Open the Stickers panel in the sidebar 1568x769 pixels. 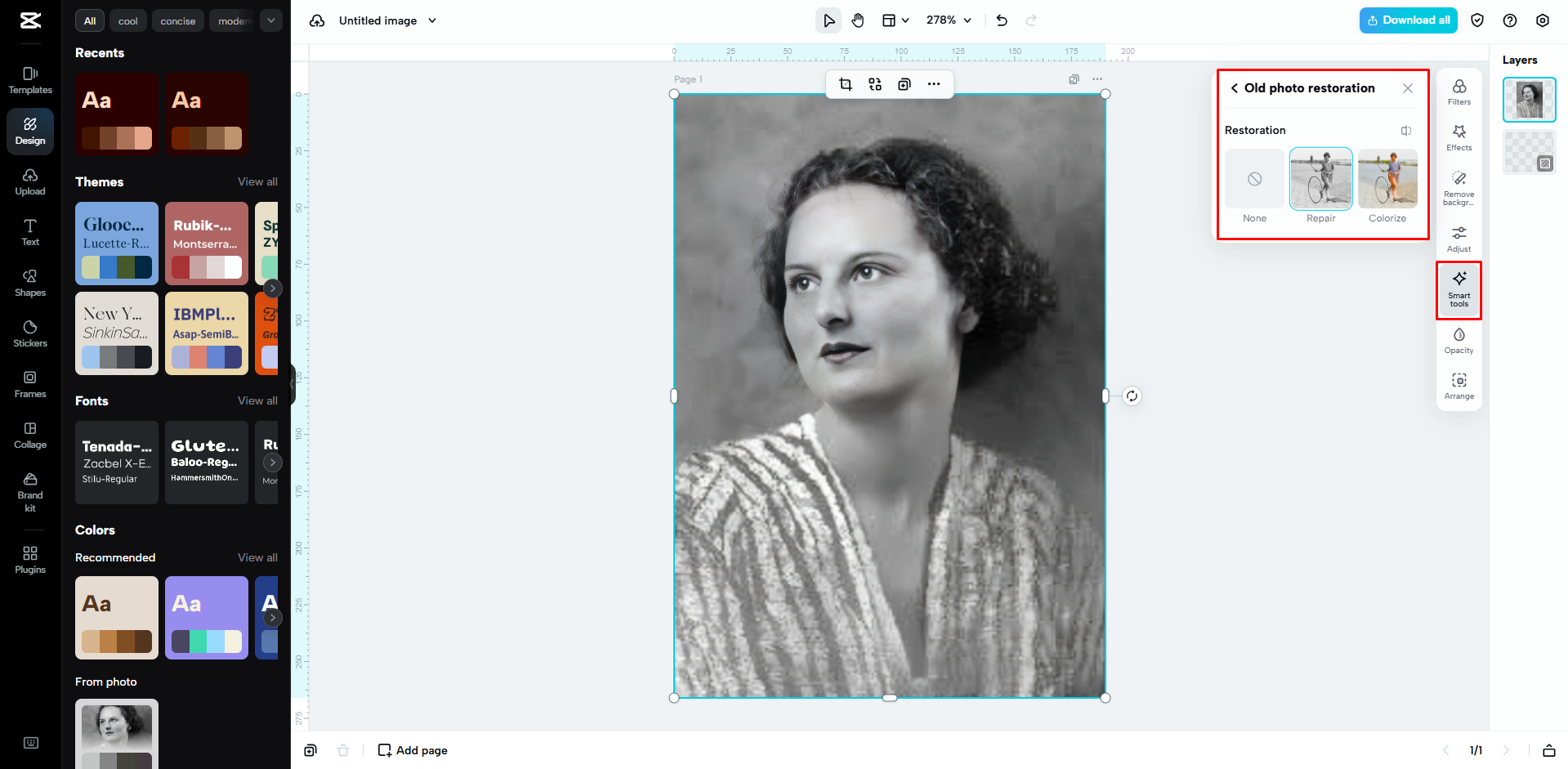[29, 333]
